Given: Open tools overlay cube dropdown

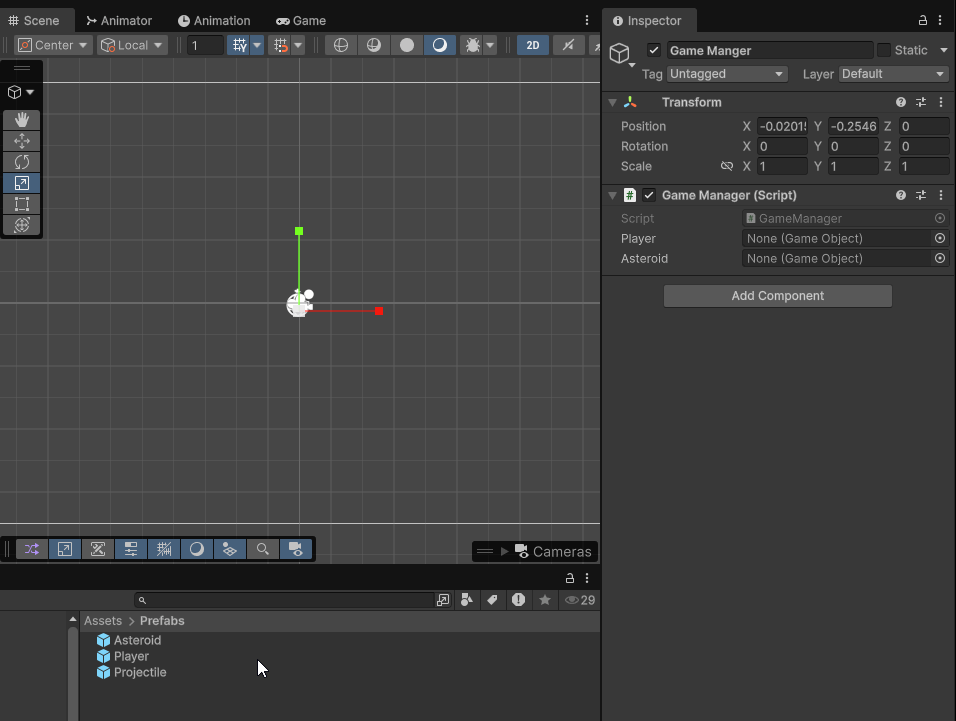Looking at the screenshot, I should [x=21, y=92].
